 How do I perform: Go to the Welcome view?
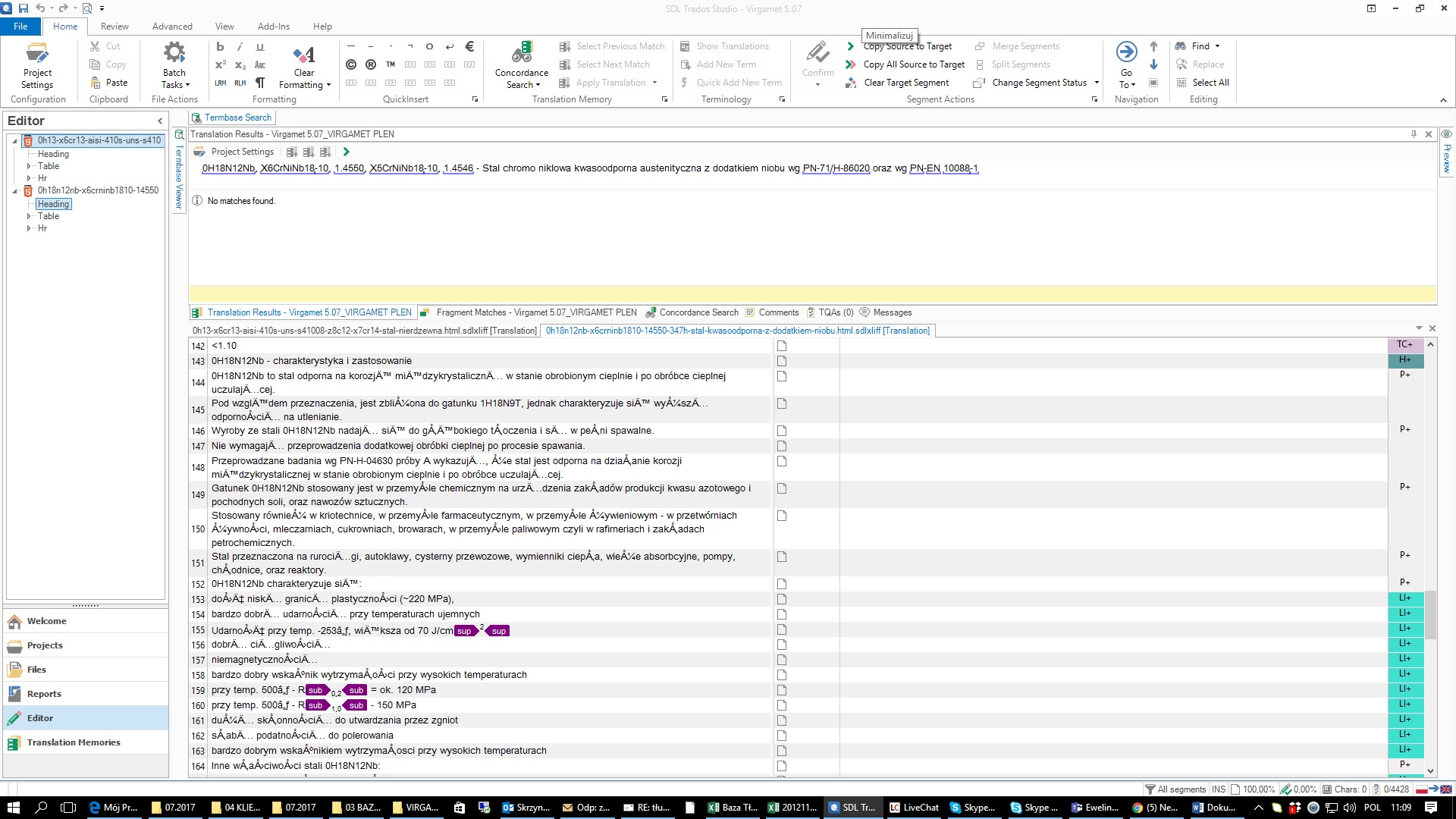pos(86,621)
